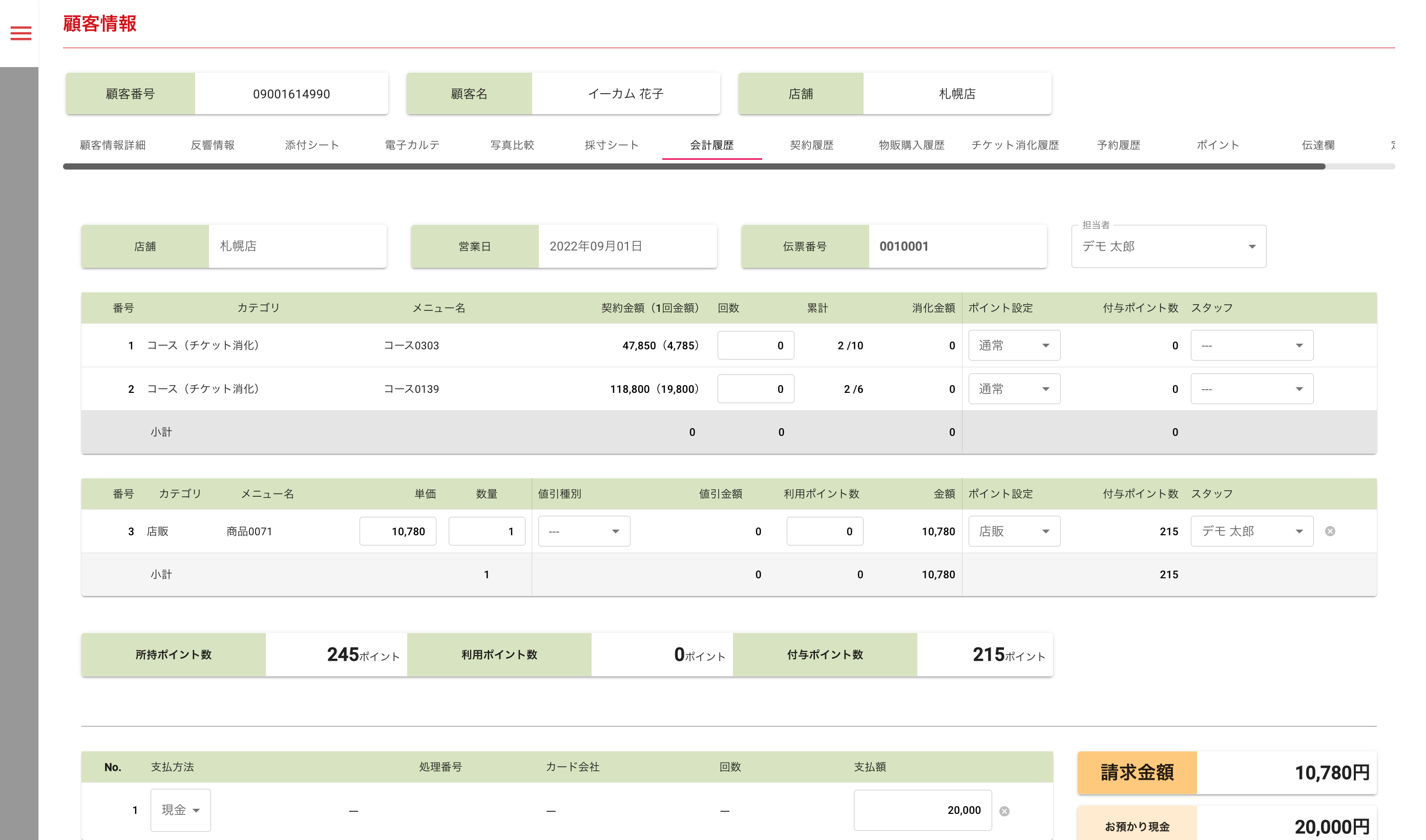Delete the cash payment row using the X icon
Image resolution: width=1426 pixels, height=840 pixels.
click(1004, 811)
